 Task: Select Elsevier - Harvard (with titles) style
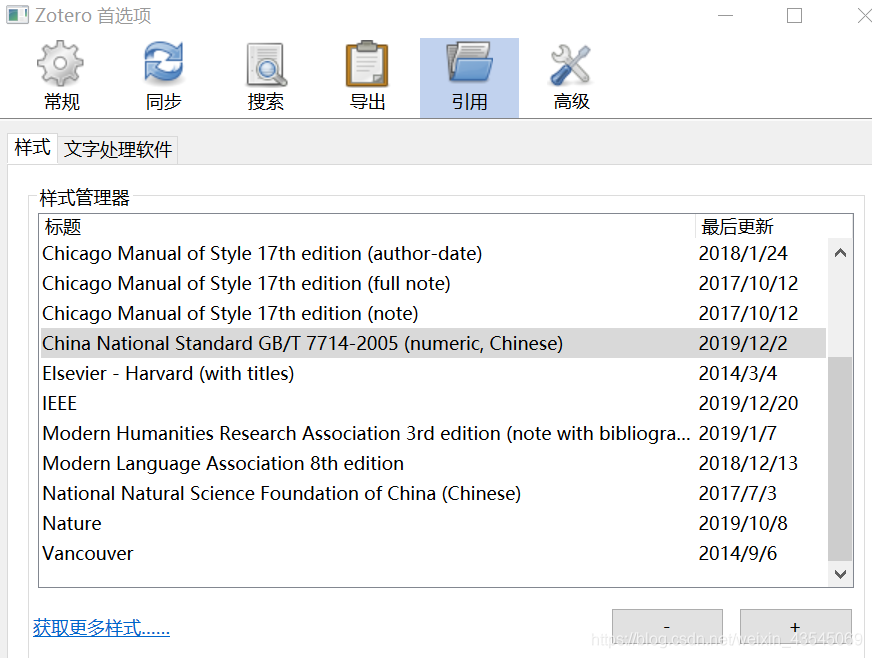433,373
